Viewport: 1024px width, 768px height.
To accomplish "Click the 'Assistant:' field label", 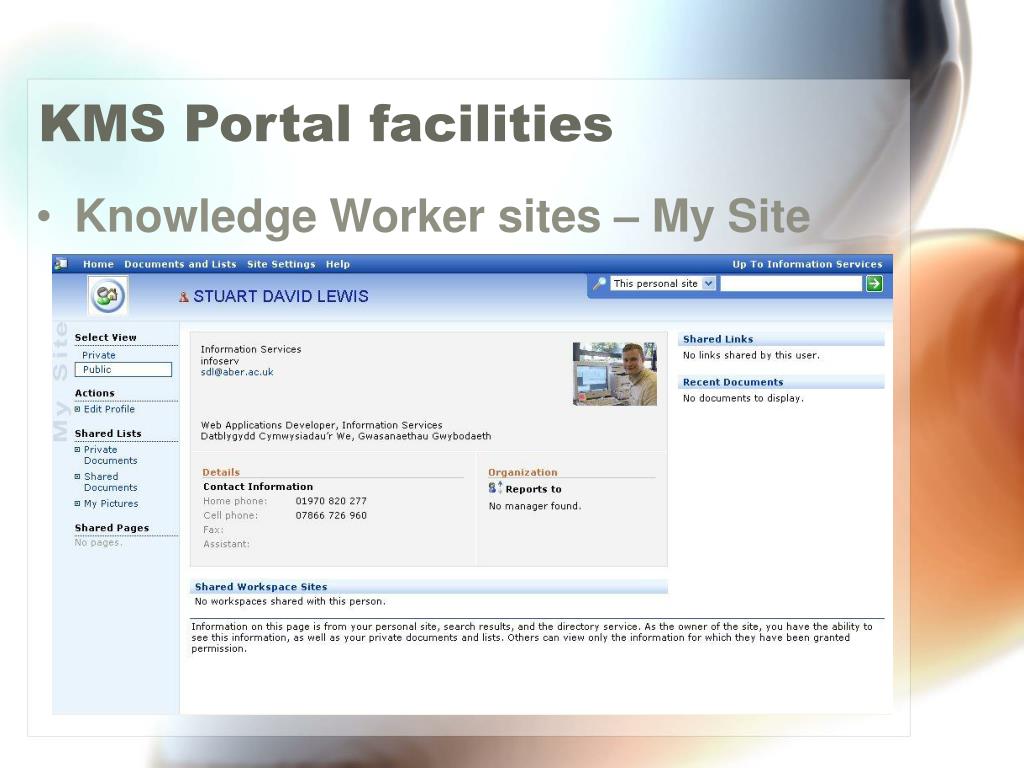I will (227, 544).
